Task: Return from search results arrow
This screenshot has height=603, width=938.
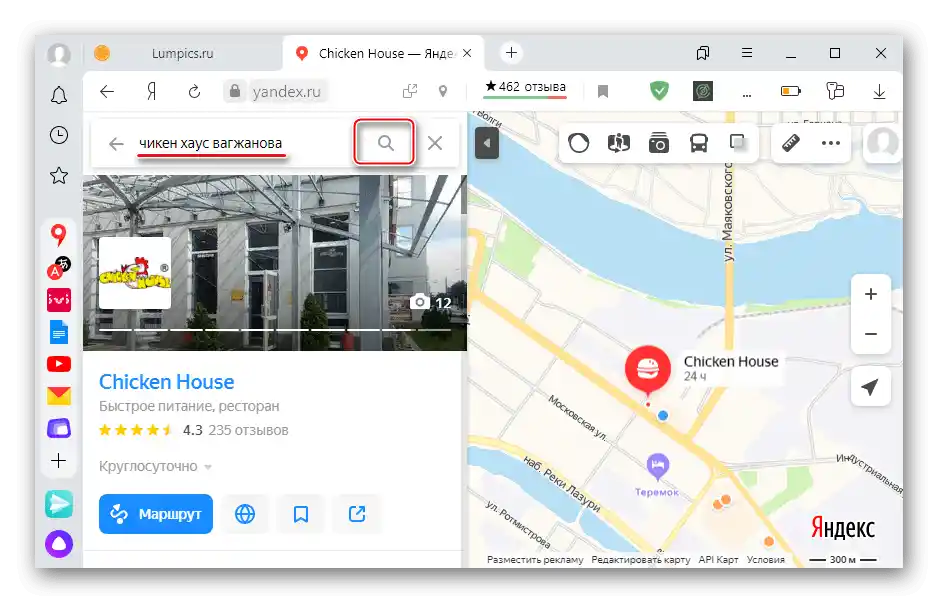Action: [x=116, y=144]
